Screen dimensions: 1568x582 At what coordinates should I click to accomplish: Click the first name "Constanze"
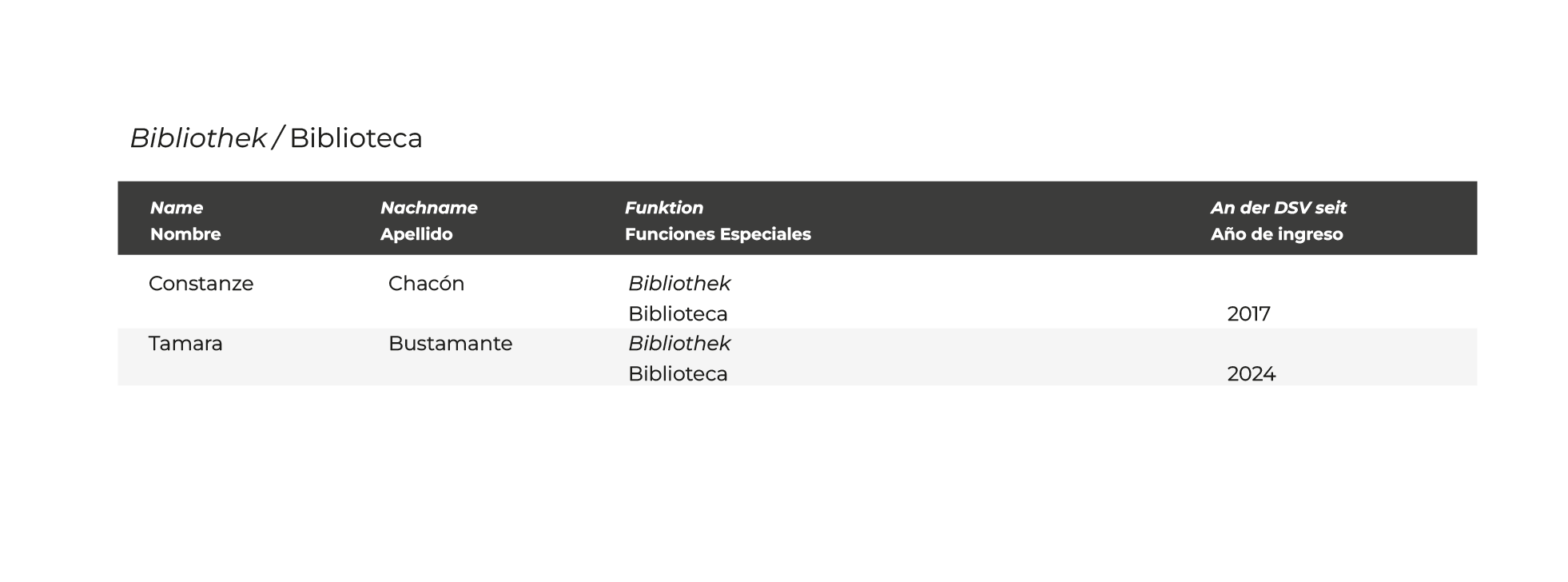pyautogui.click(x=201, y=284)
